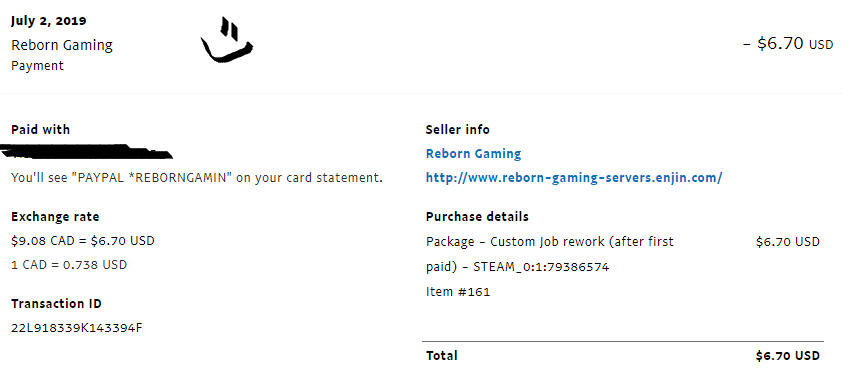
Task: Open the Reborn Gaming seller link
Action: click(x=473, y=154)
